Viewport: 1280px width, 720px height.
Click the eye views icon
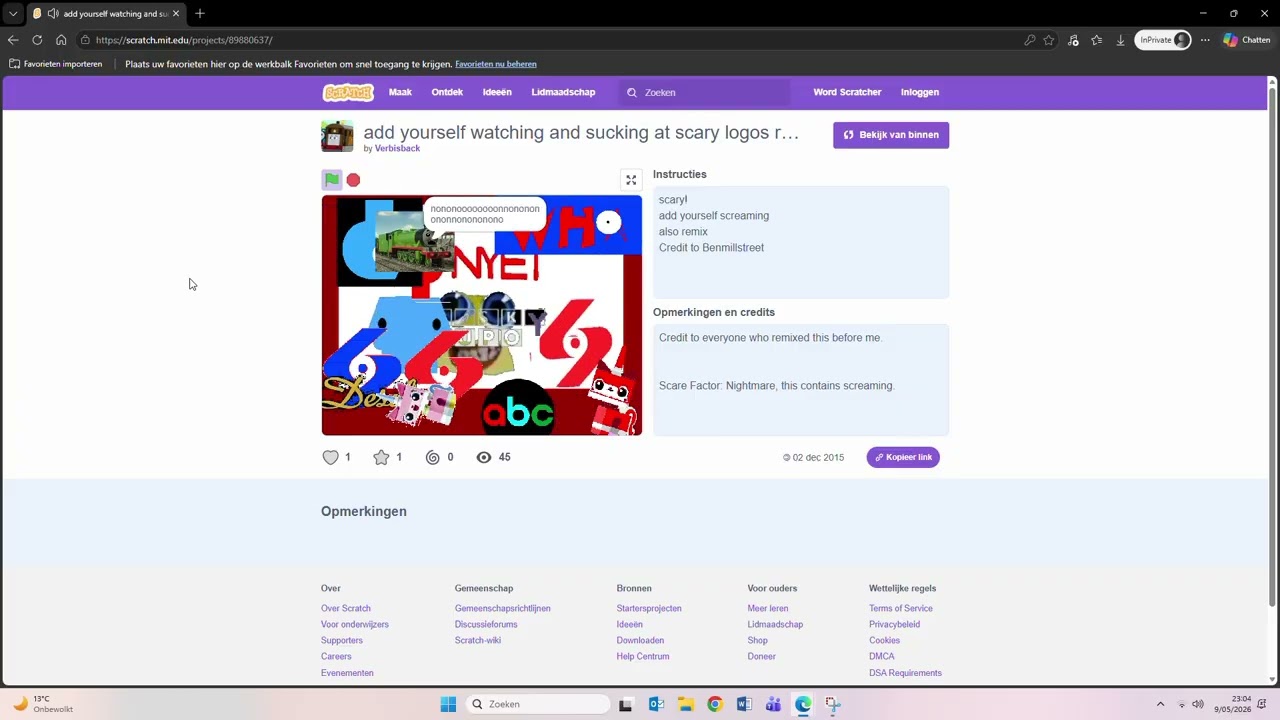point(484,457)
